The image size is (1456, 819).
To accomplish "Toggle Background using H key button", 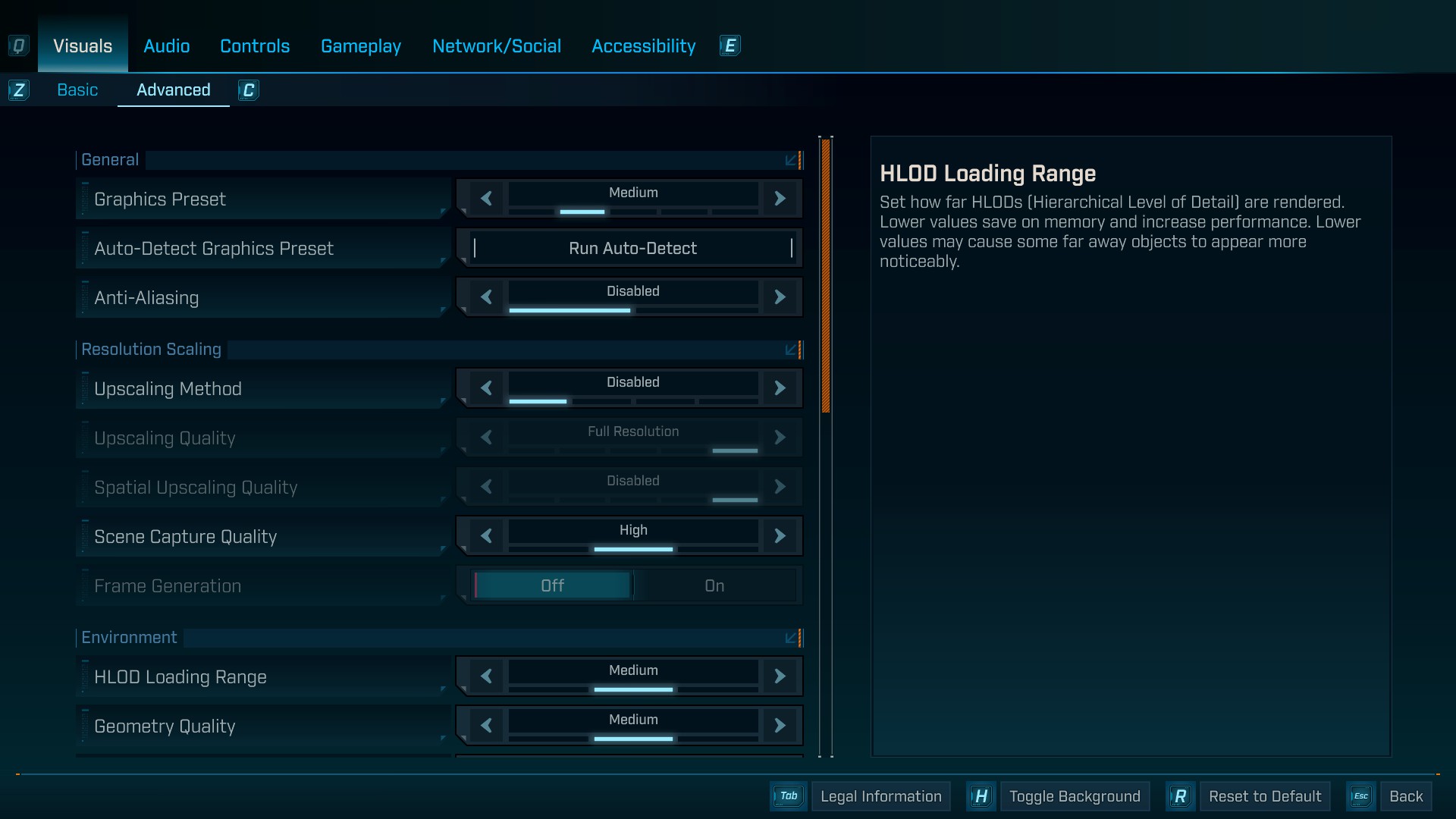I will [x=981, y=796].
